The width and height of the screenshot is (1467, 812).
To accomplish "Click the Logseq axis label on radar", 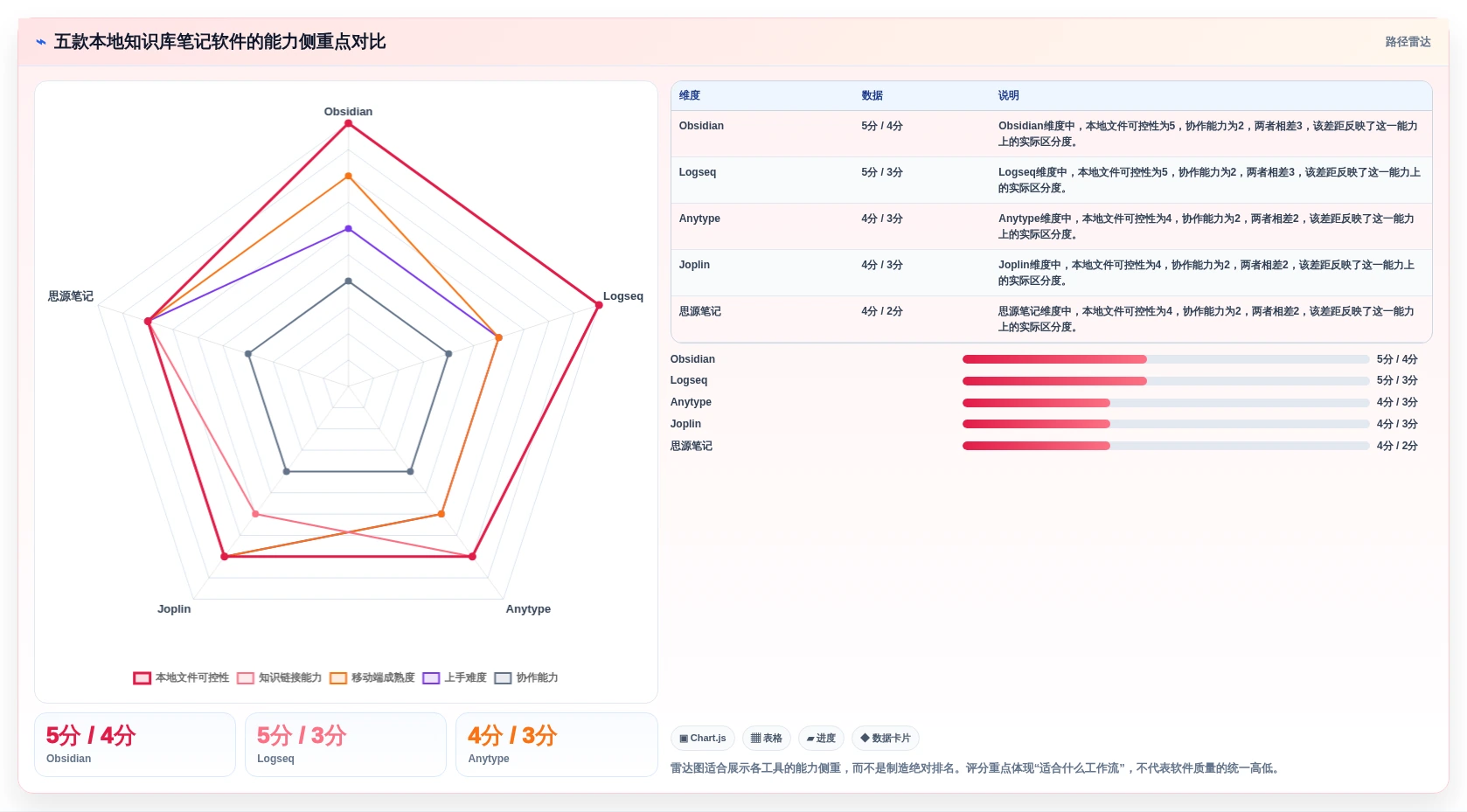I will [x=623, y=296].
